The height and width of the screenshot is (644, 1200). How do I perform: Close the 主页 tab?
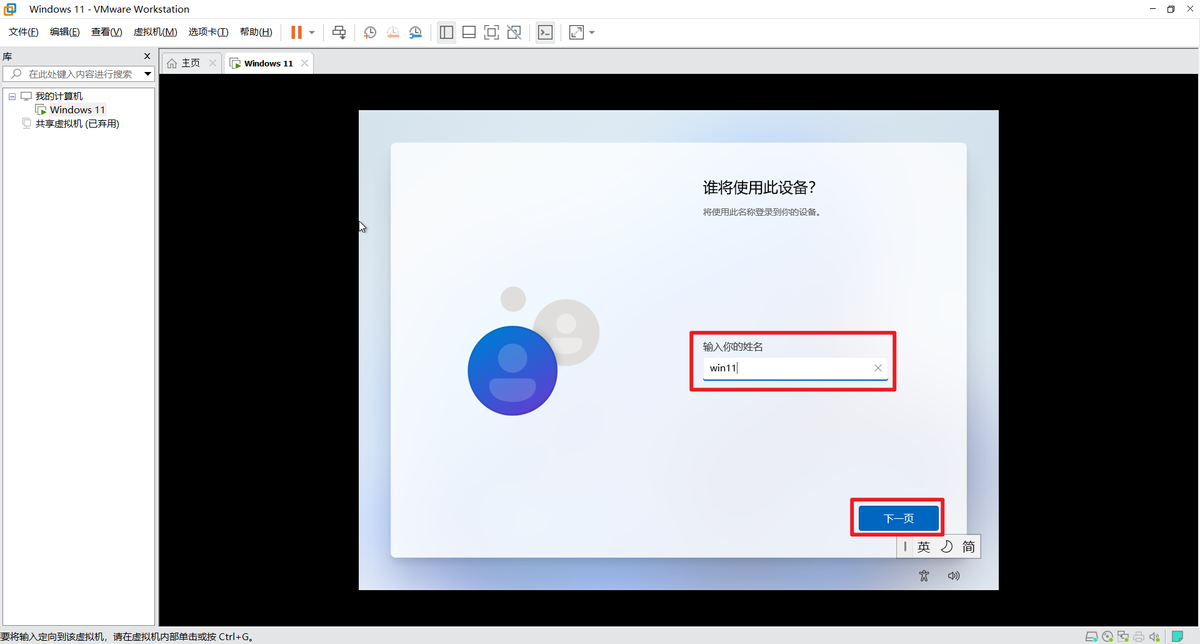point(212,63)
